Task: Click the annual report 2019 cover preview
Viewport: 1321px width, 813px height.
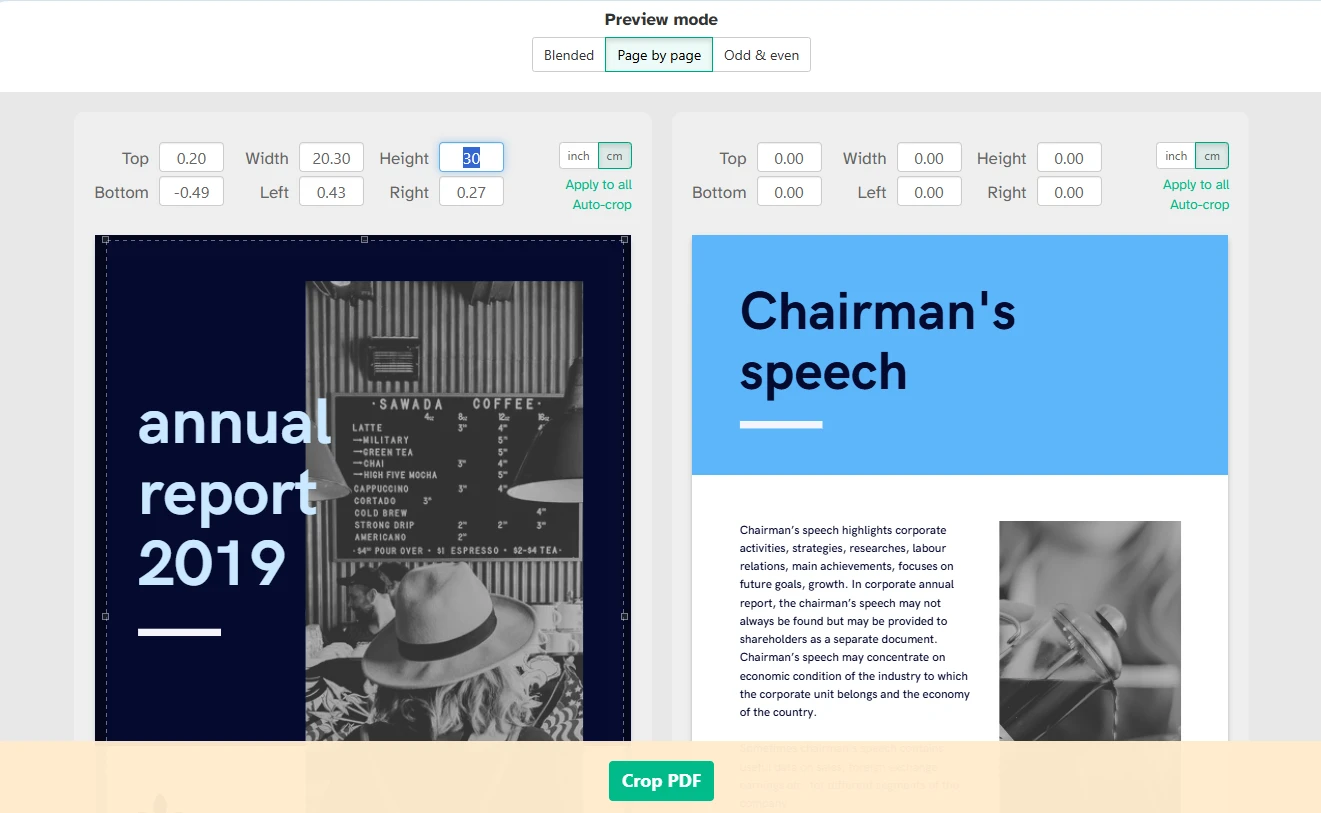Action: 363,488
